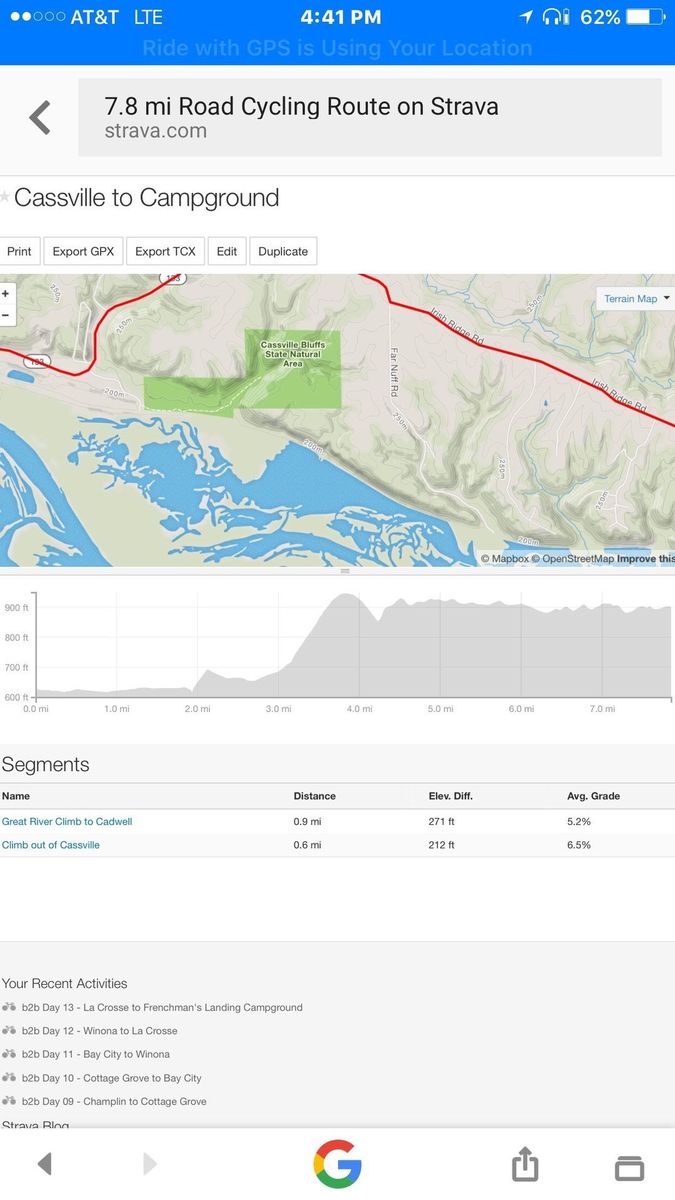Click the map and elevation divider handle
The height and width of the screenshot is (1200, 675).
345,571
